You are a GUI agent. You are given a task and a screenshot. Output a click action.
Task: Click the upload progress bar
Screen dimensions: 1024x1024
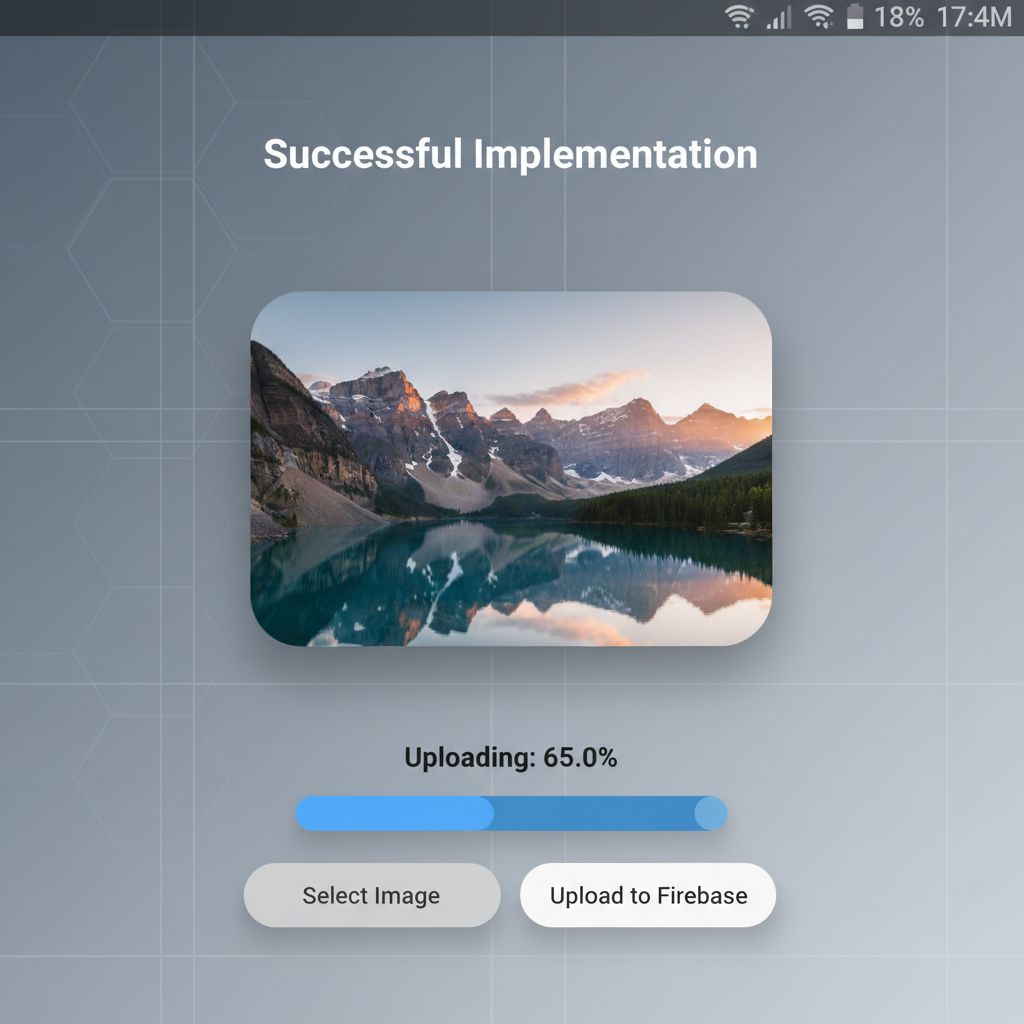point(511,813)
